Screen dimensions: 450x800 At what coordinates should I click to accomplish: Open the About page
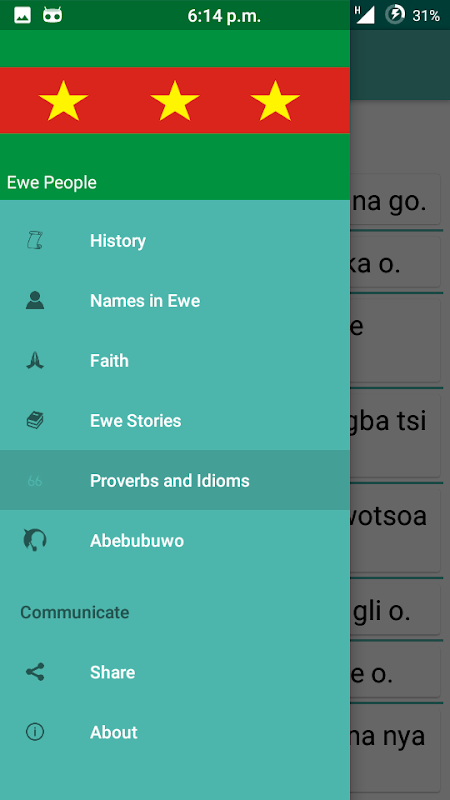(175, 732)
